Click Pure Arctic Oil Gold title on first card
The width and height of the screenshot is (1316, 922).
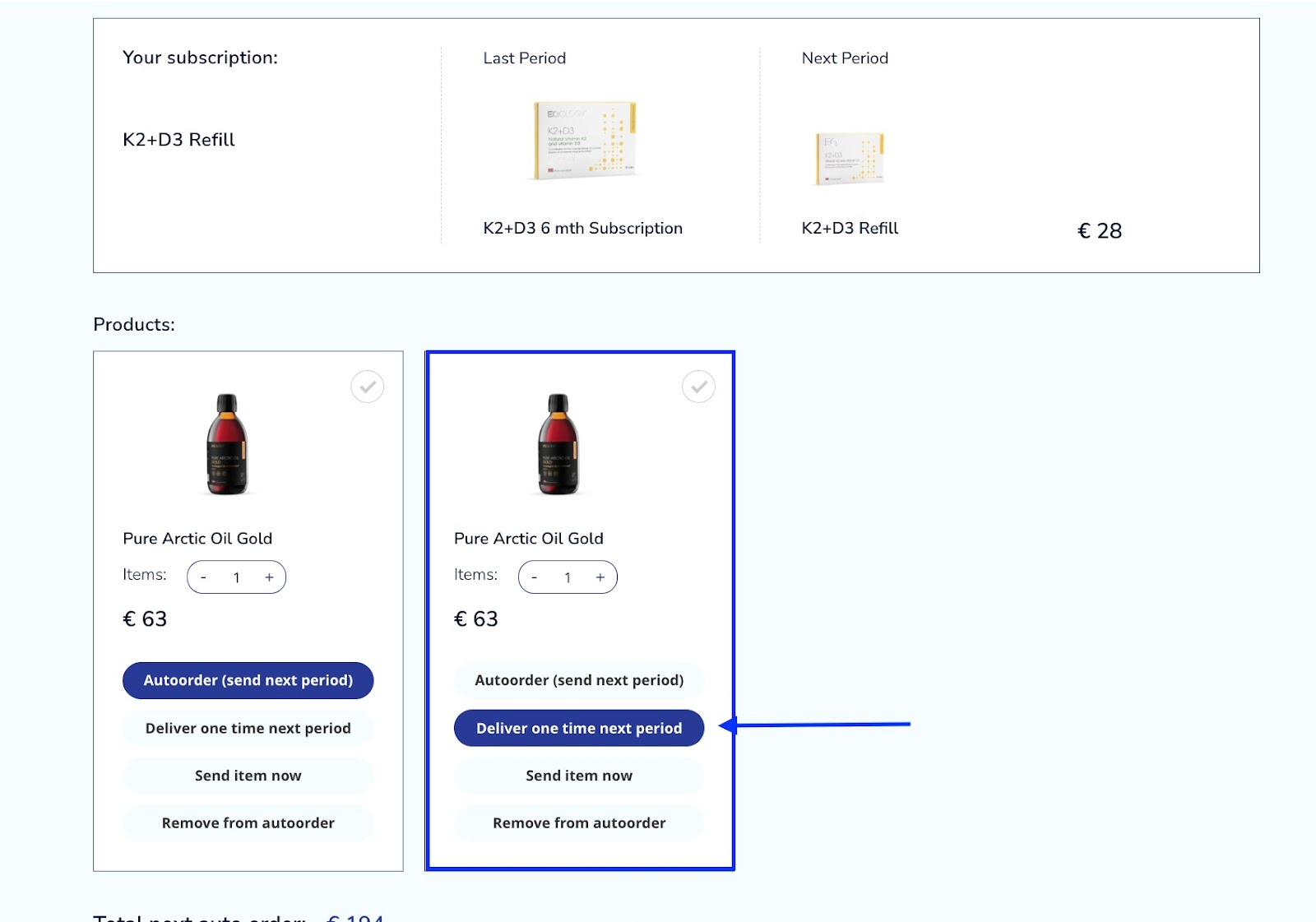pyautogui.click(x=197, y=538)
